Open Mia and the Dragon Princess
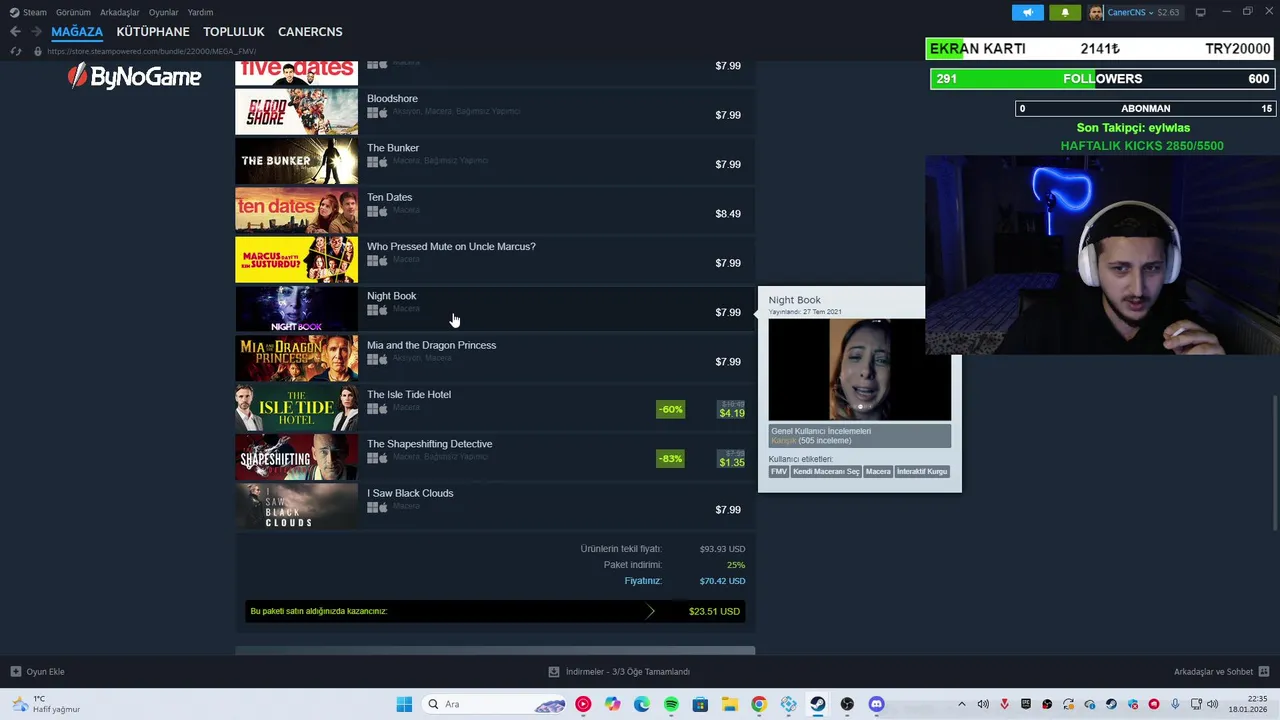Image resolution: width=1280 pixels, height=720 pixels. 431,345
